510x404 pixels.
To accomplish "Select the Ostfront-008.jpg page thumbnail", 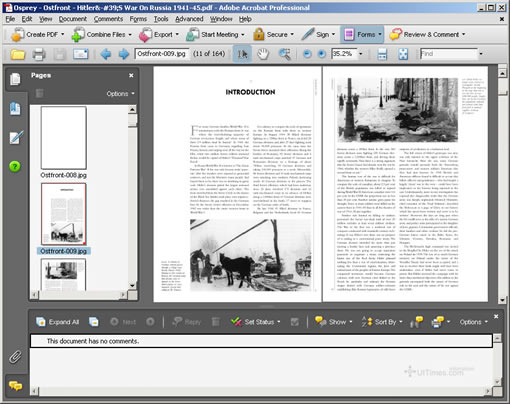I will tap(64, 138).
